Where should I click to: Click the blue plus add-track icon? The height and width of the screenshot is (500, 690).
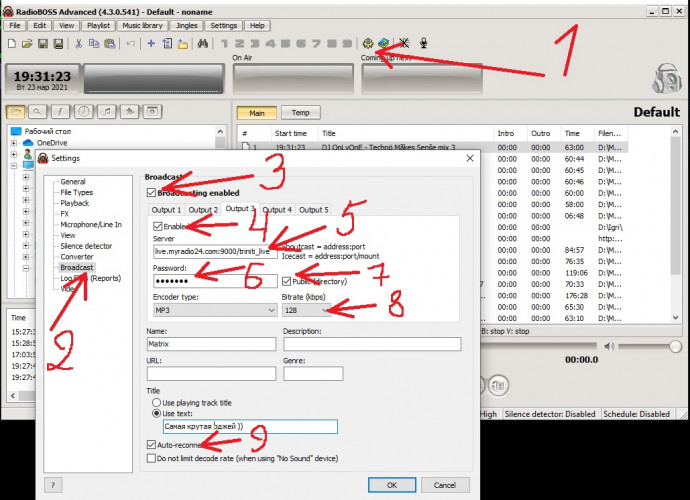151,44
